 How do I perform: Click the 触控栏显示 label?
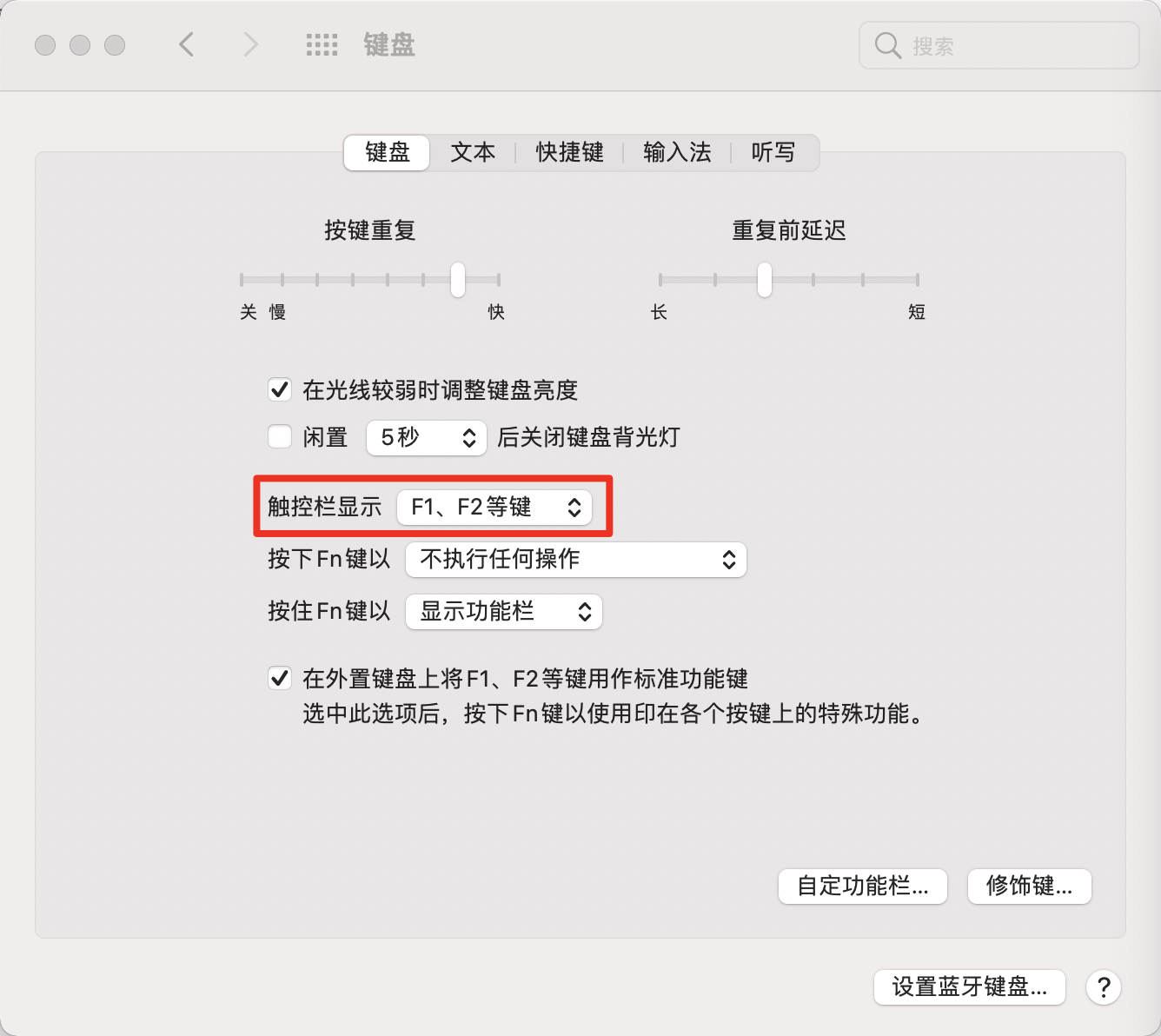coord(325,507)
